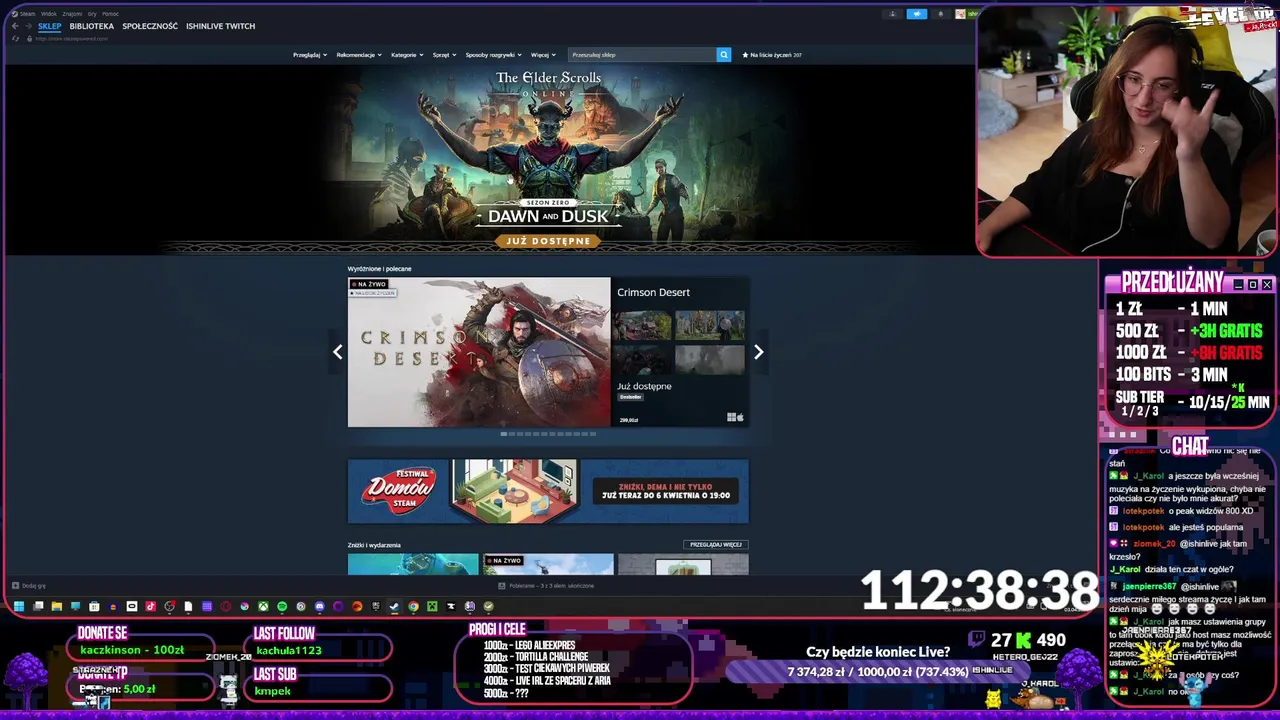The image size is (1280, 720).
Task: Switch to the BIBLIOTEKA tab
Action: (x=92, y=26)
